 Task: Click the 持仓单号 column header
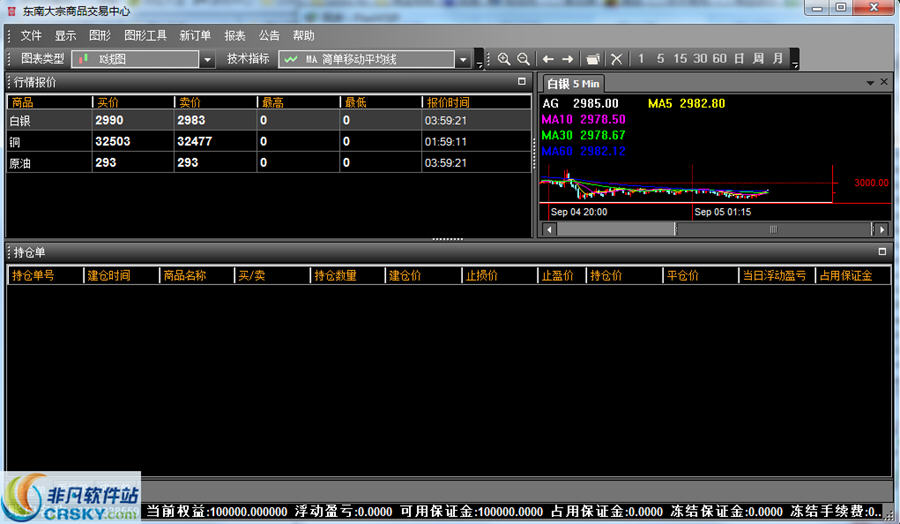45,275
